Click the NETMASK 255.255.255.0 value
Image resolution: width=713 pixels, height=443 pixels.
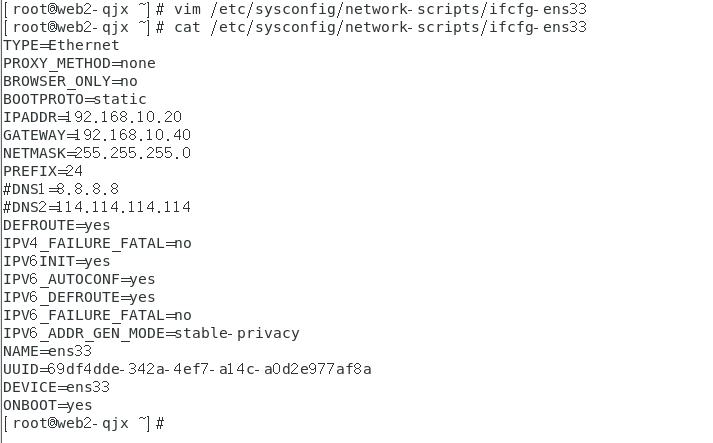click(x=132, y=153)
